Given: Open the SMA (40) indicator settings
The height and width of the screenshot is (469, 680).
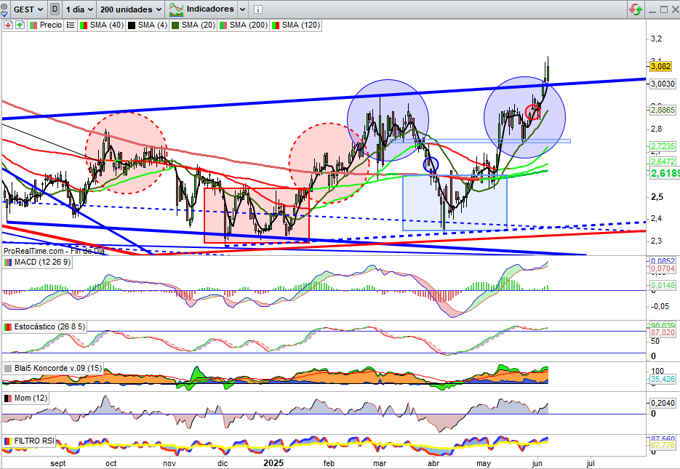Looking at the screenshot, I should [106, 25].
